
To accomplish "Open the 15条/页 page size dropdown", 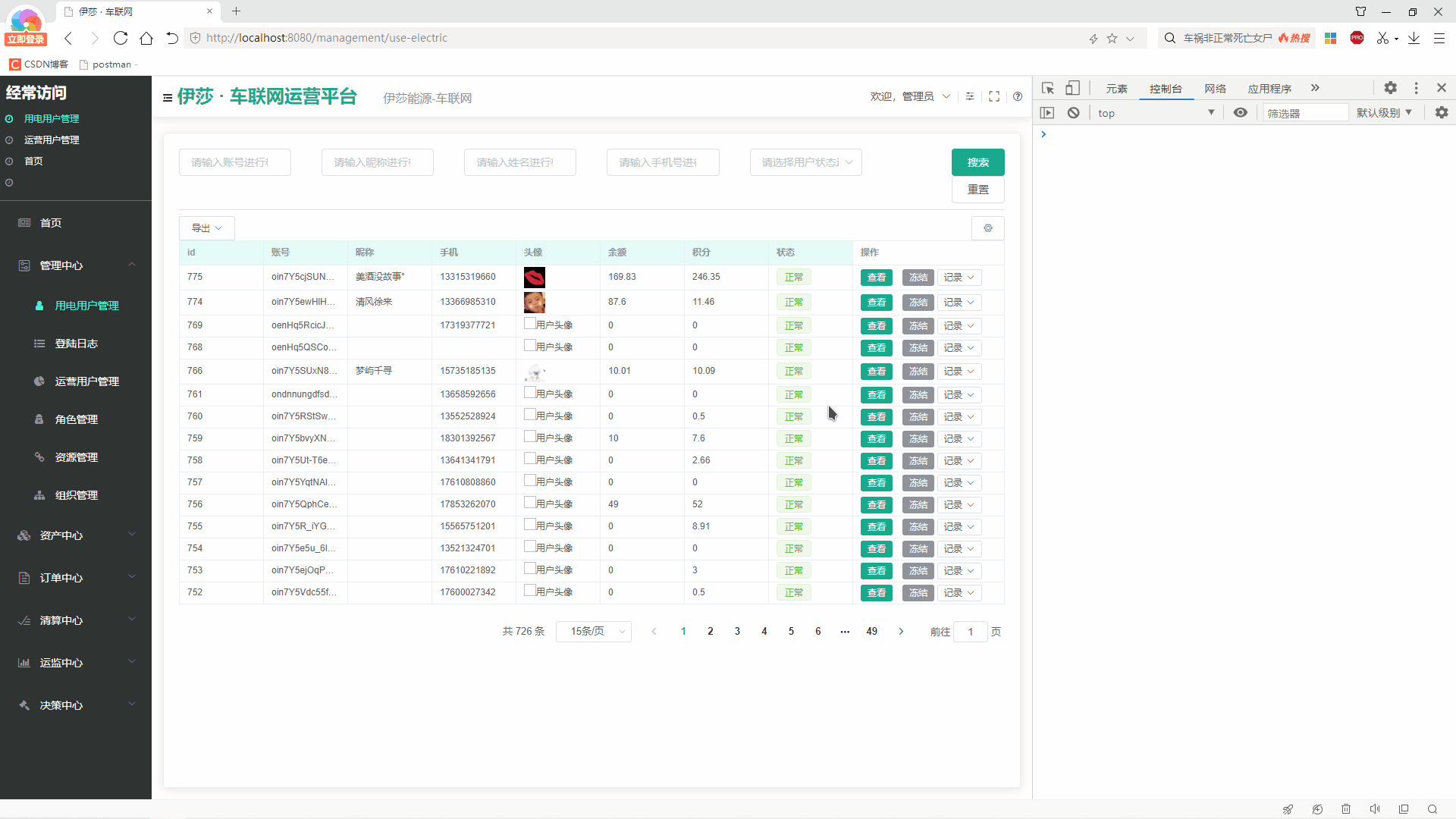I will (593, 632).
